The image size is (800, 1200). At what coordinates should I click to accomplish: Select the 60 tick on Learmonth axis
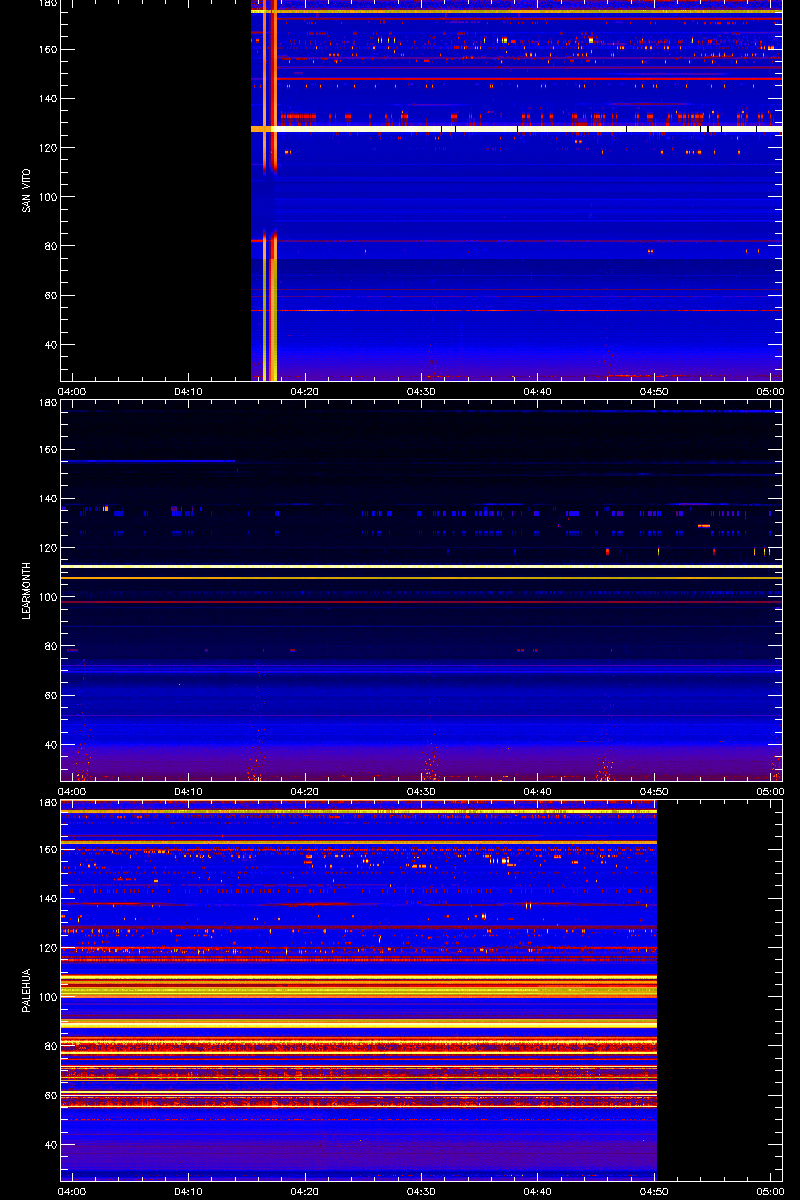pos(50,696)
